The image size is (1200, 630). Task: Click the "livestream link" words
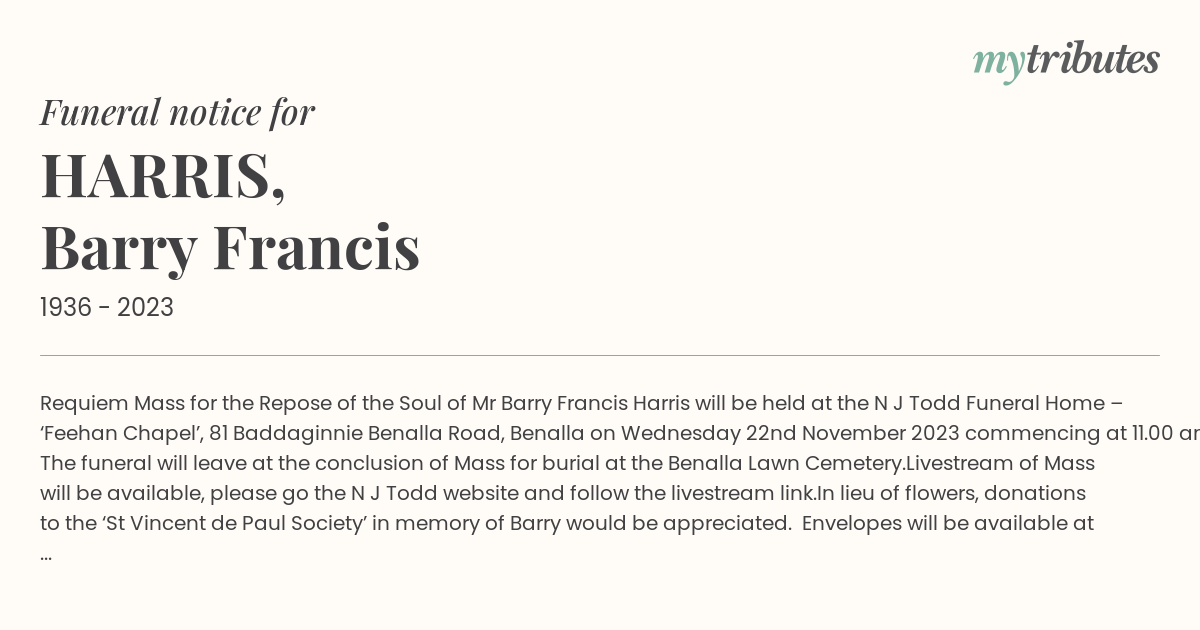[x=746, y=494]
